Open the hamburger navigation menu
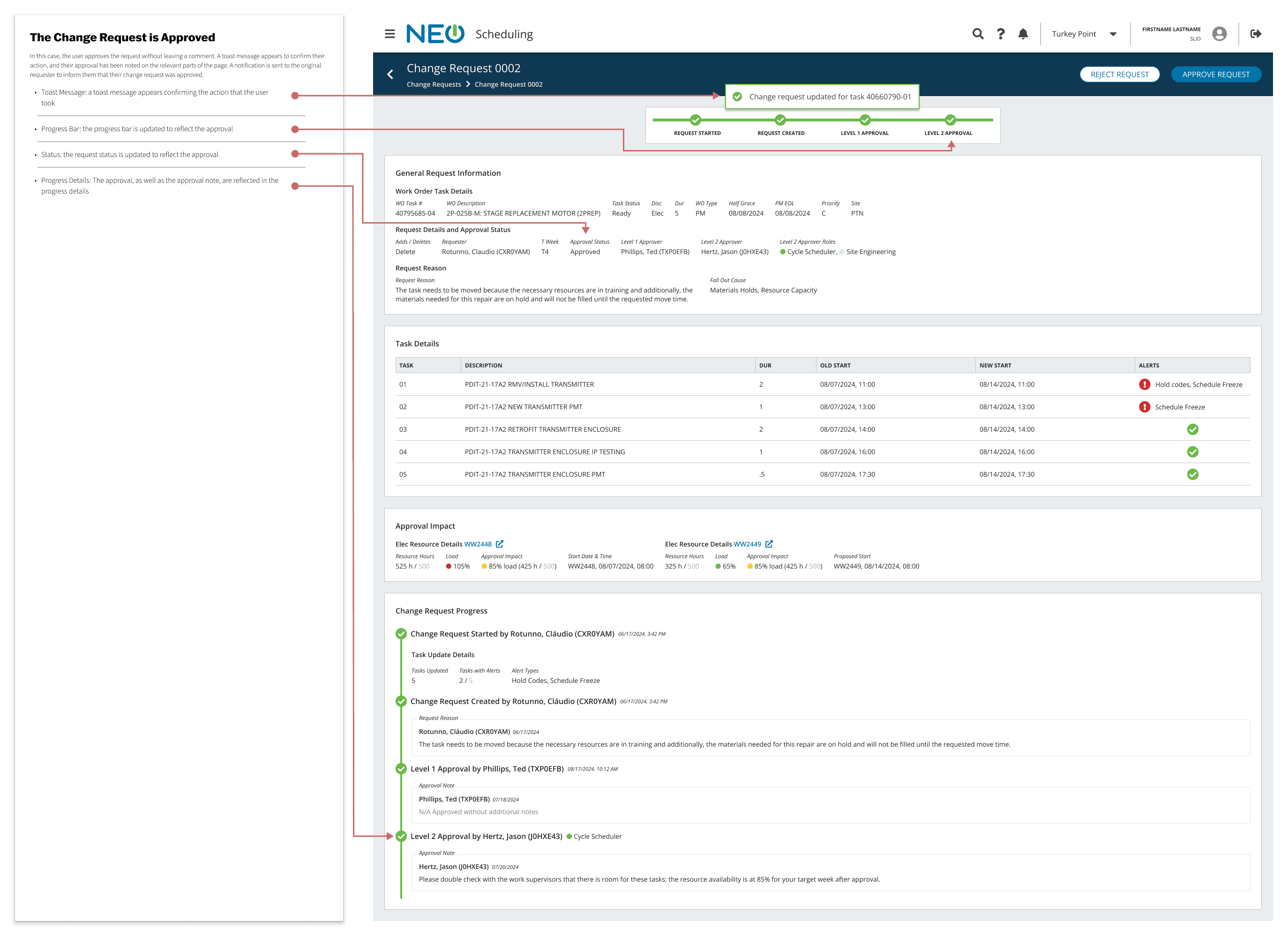The width and height of the screenshot is (1288, 936). (x=389, y=34)
